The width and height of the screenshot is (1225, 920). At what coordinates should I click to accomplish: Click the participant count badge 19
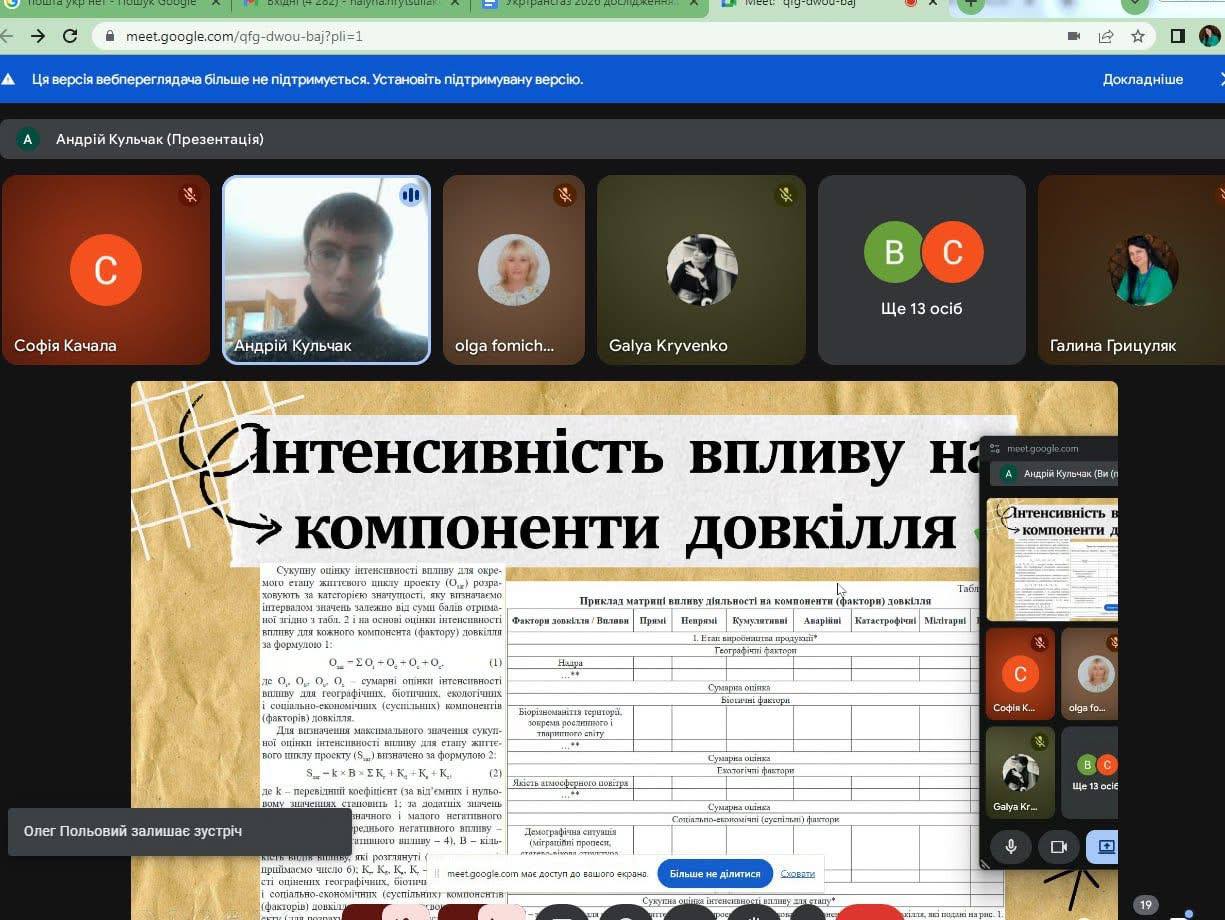[x=1146, y=905]
